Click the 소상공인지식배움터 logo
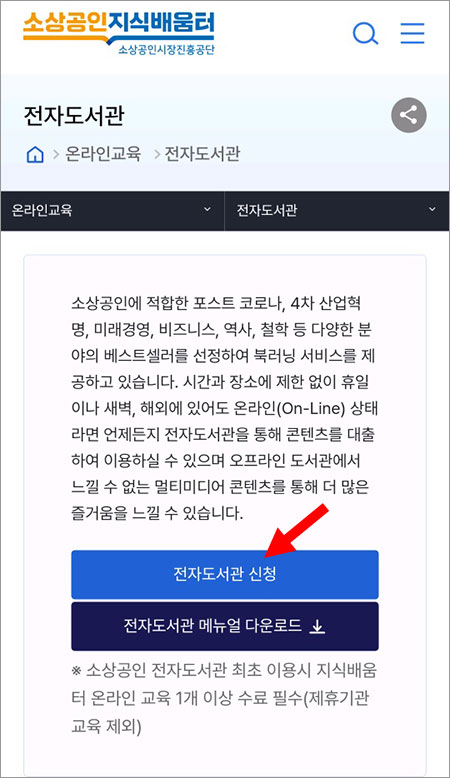This screenshot has width=450, height=778. (119, 28)
